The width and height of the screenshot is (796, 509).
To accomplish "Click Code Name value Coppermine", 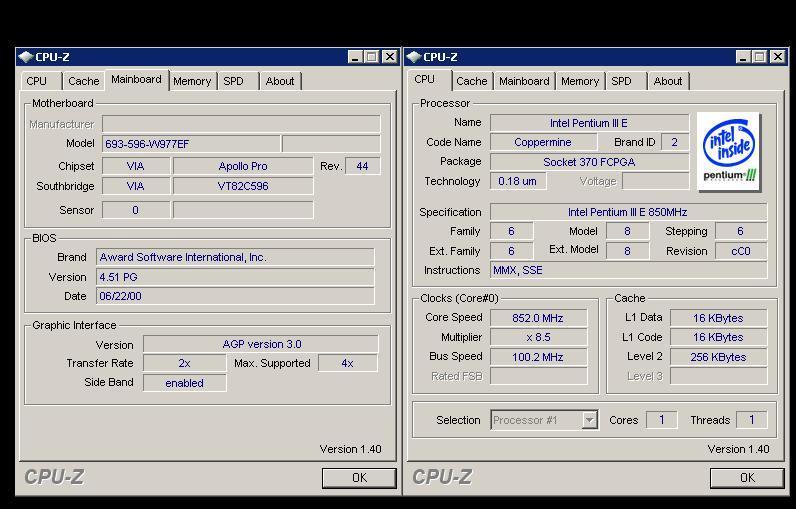I will pyautogui.click(x=543, y=143).
